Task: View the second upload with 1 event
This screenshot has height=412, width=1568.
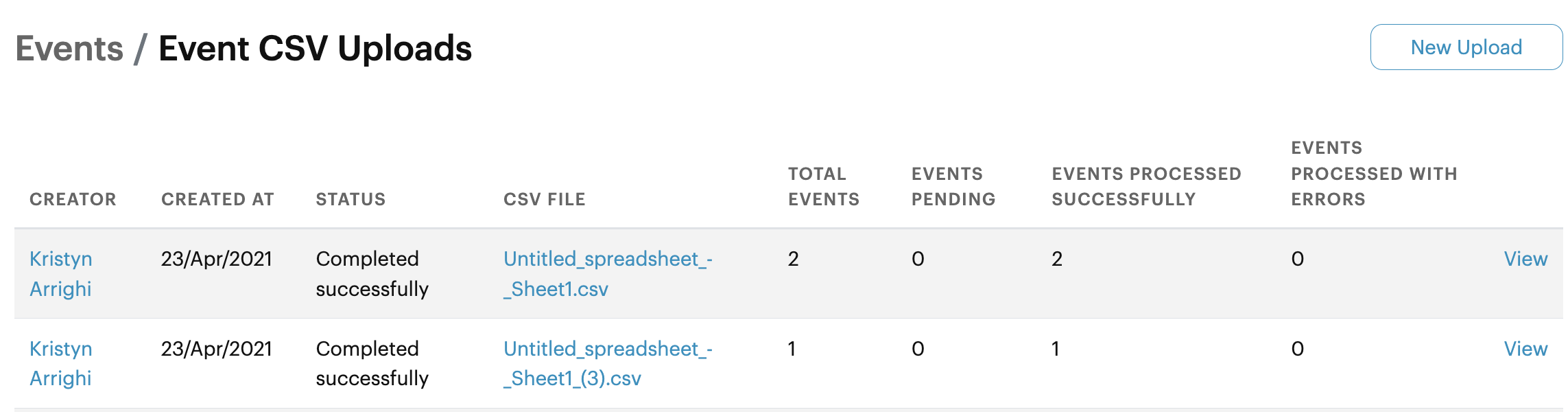Action: click(1525, 349)
